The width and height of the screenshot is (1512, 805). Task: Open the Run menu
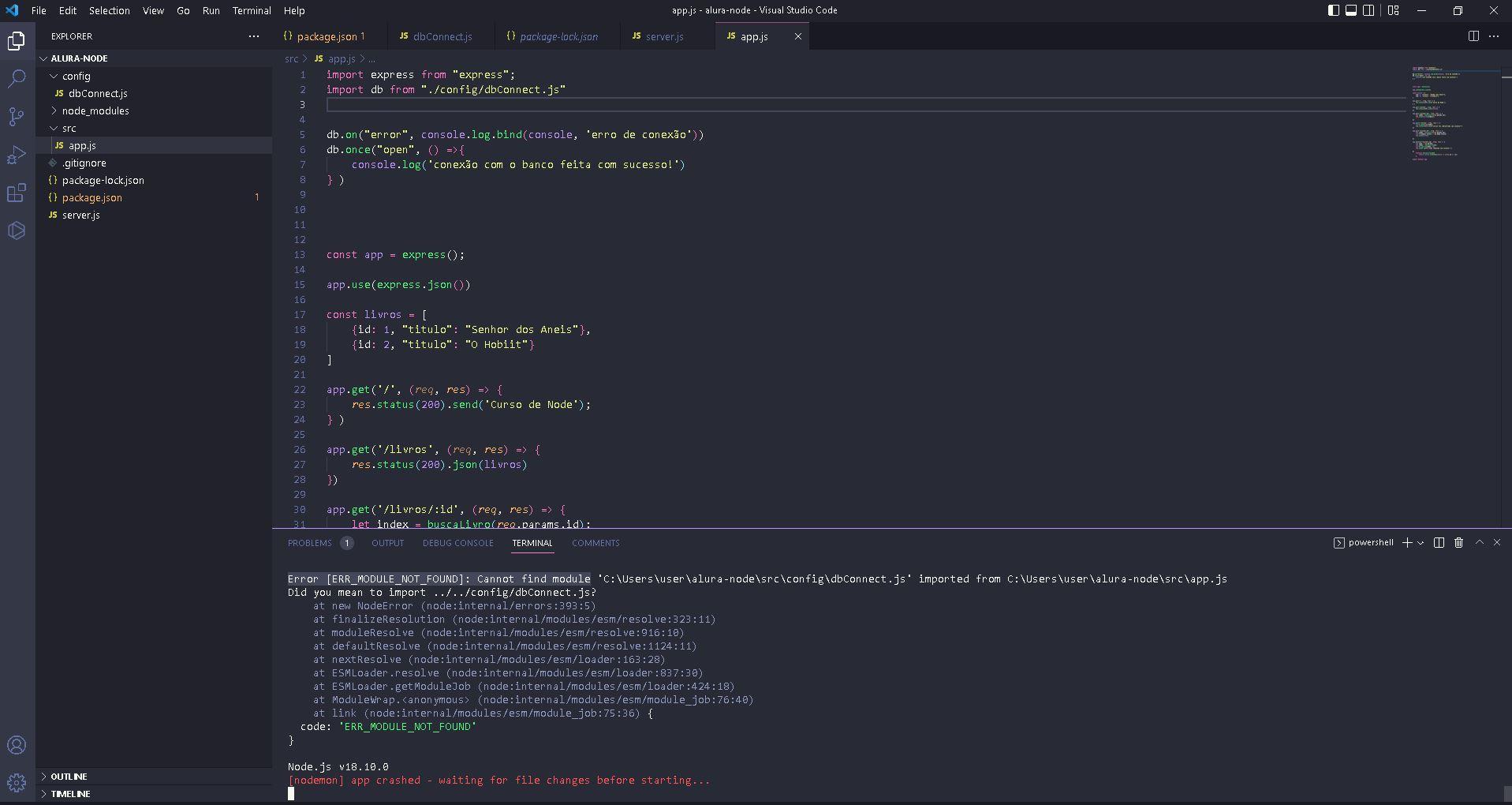coord(211,10)
